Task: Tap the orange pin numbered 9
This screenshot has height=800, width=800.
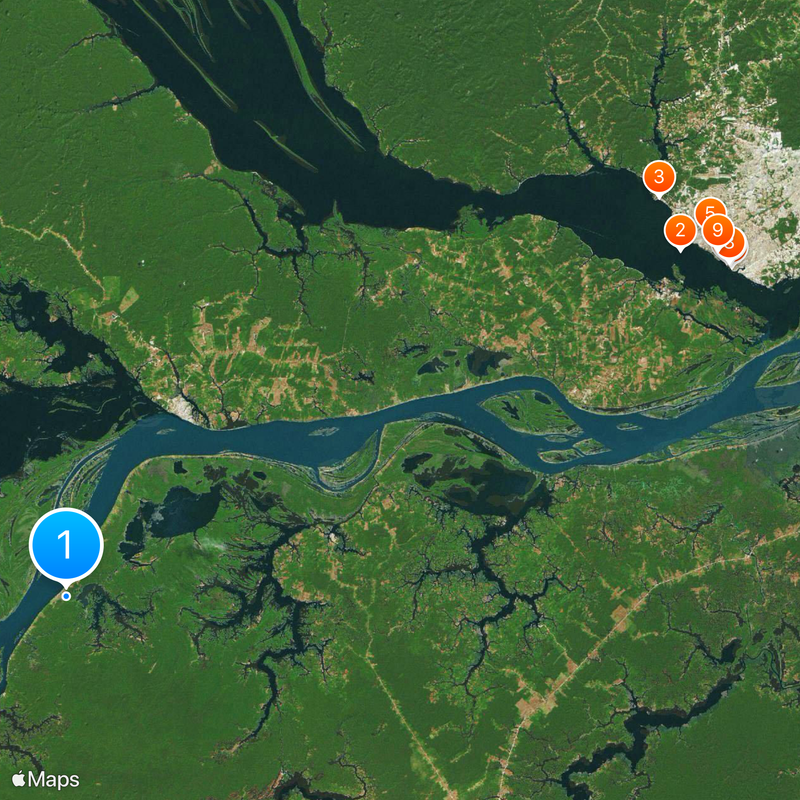Action: (x=717, y=231)
